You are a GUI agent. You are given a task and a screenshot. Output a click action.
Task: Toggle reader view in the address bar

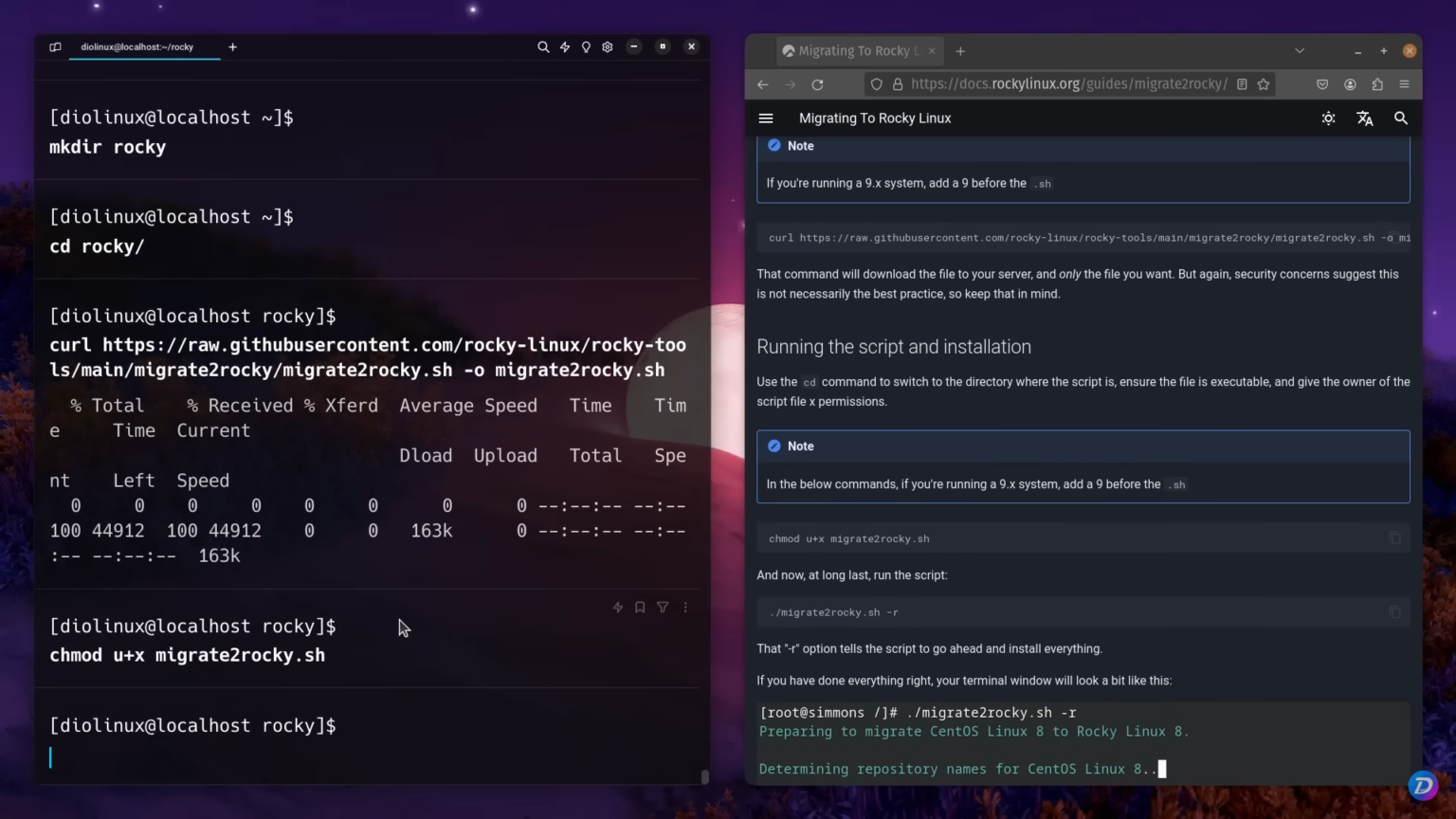tap(1242, 84)
